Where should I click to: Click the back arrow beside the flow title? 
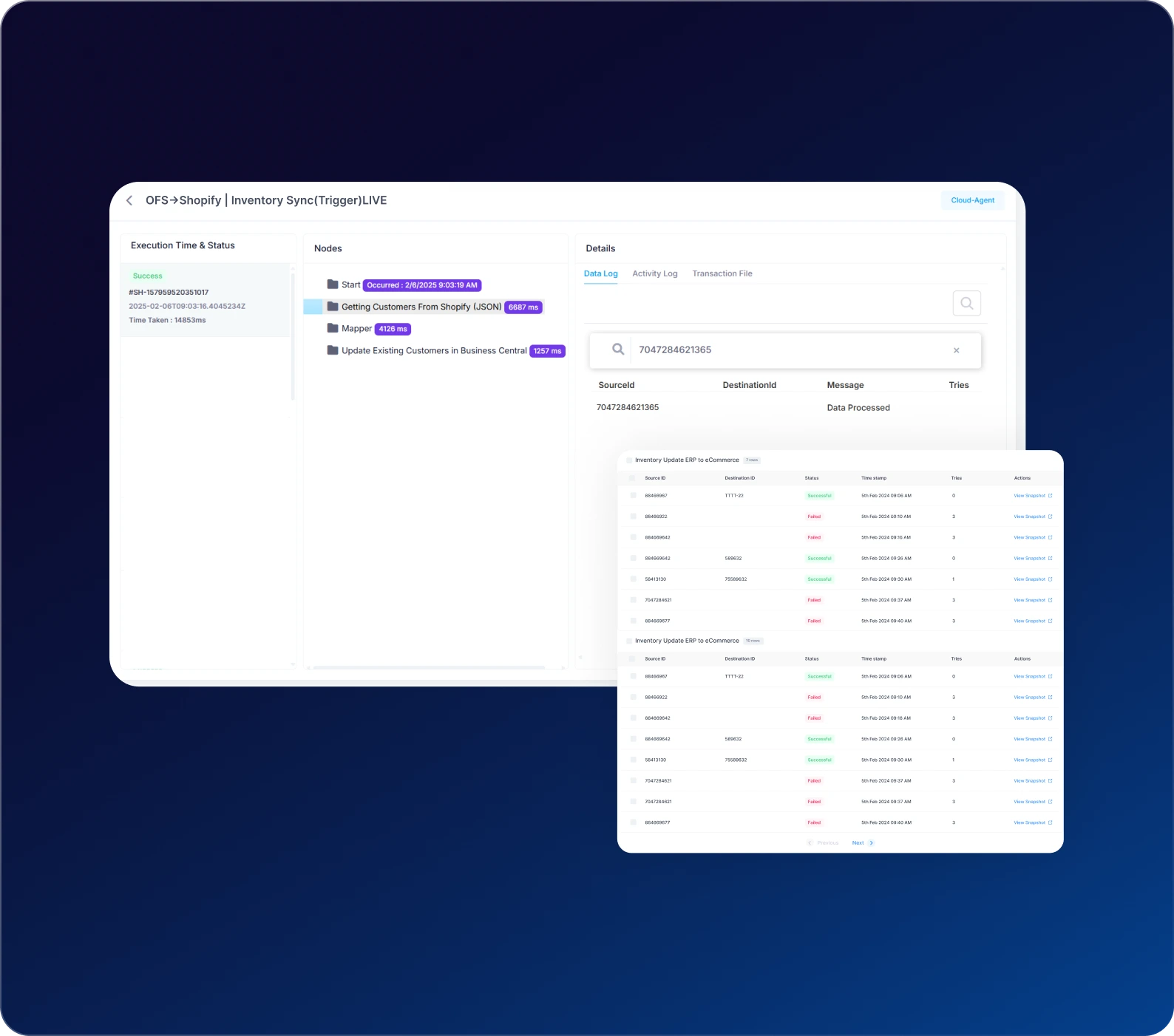coord(129,200)
